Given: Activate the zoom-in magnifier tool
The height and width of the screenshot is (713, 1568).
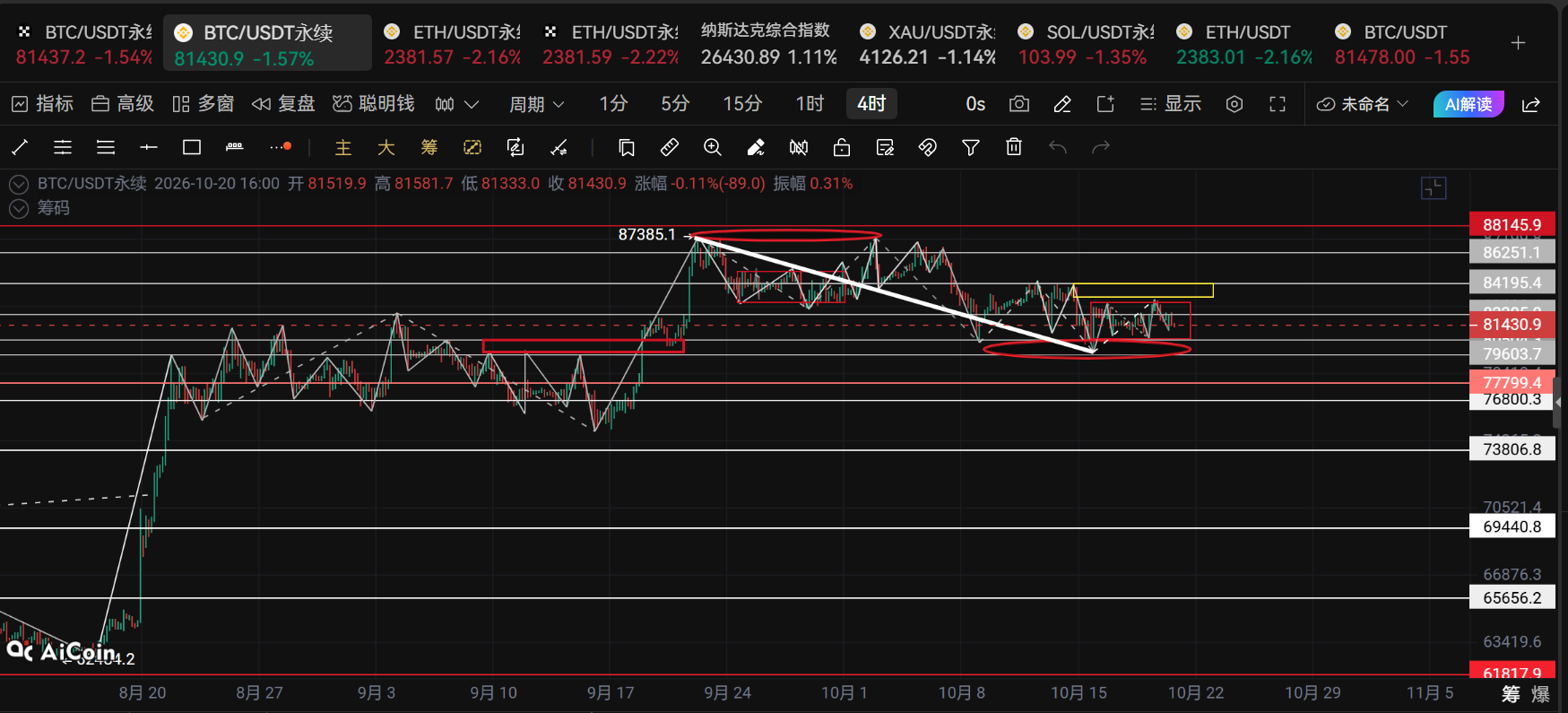Looking at the screenshot, I should point(713,147).
